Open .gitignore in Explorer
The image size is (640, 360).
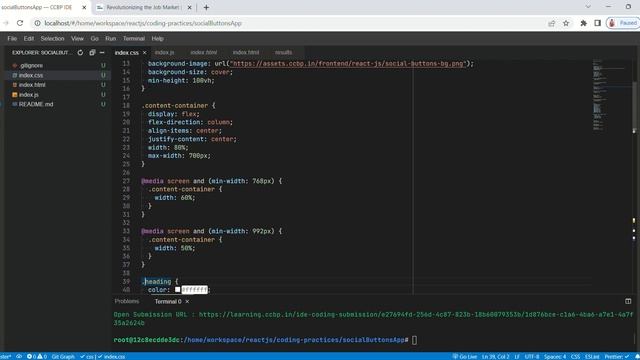pos(31,65)
